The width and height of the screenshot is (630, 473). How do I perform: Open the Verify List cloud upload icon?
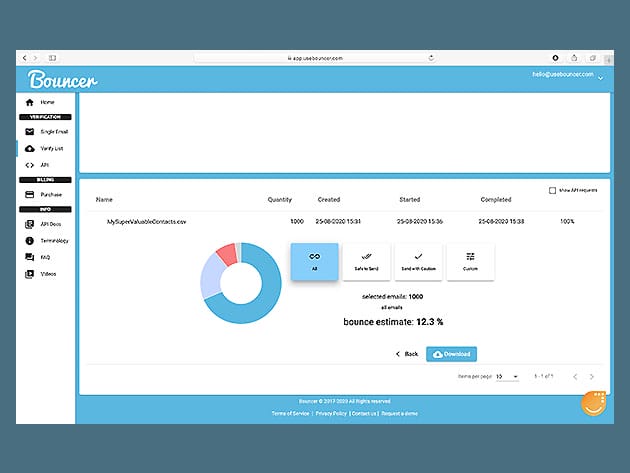pyautogui.click(x=30, y=148)
